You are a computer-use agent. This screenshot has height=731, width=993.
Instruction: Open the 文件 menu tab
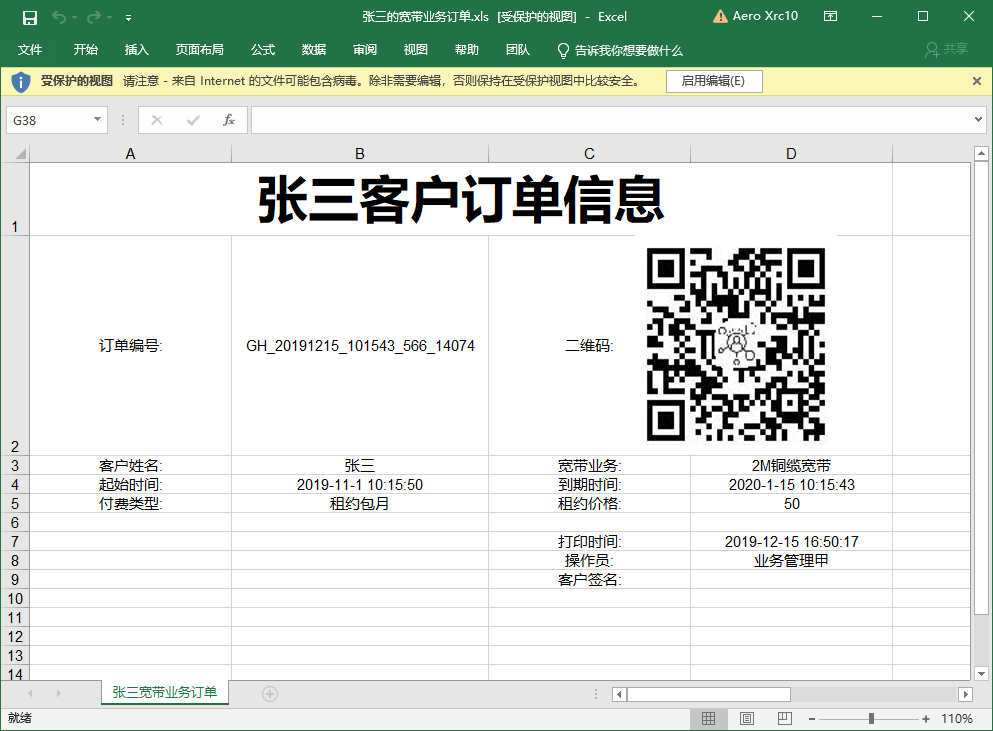click(30, 50)
